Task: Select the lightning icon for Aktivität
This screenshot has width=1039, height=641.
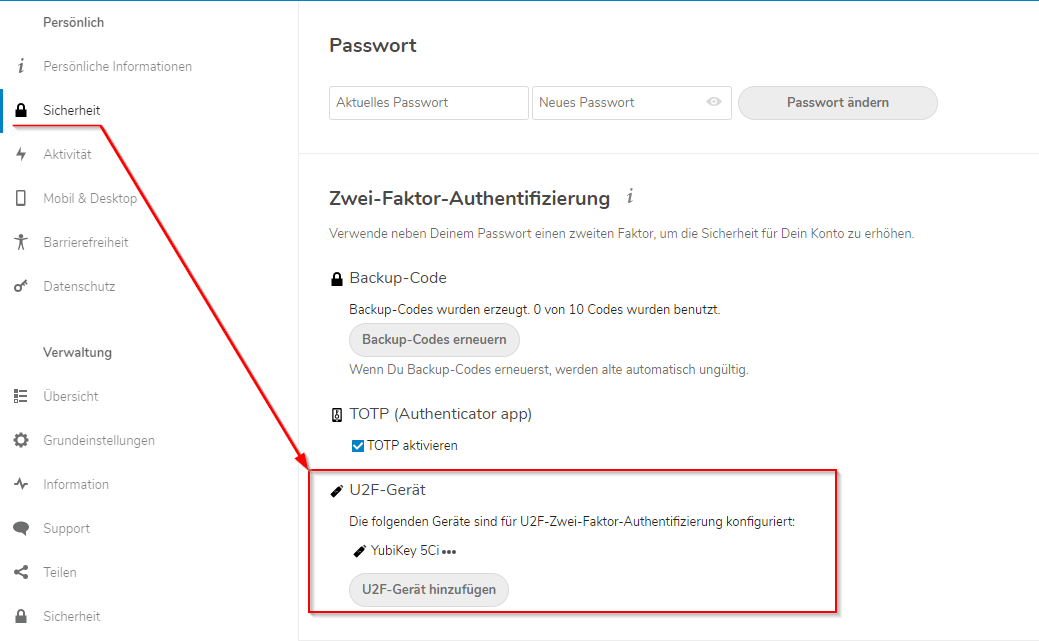Action: tap(20, 154)
